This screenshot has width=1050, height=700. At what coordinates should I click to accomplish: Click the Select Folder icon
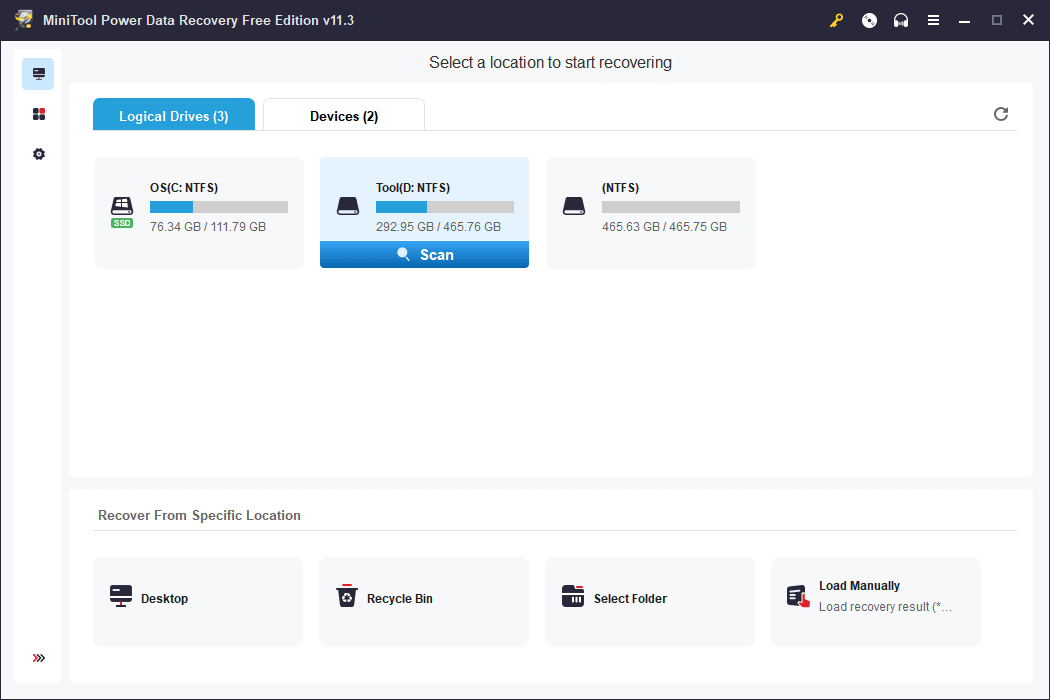573,596
